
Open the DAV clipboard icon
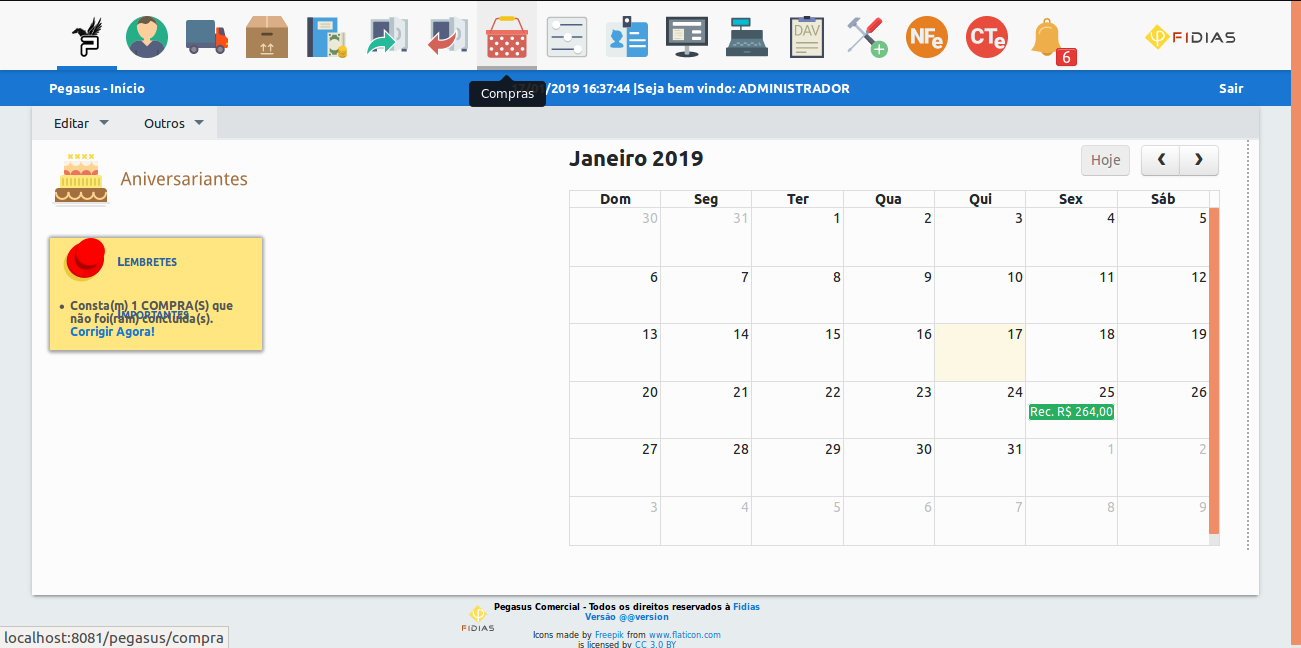point(807,37)
